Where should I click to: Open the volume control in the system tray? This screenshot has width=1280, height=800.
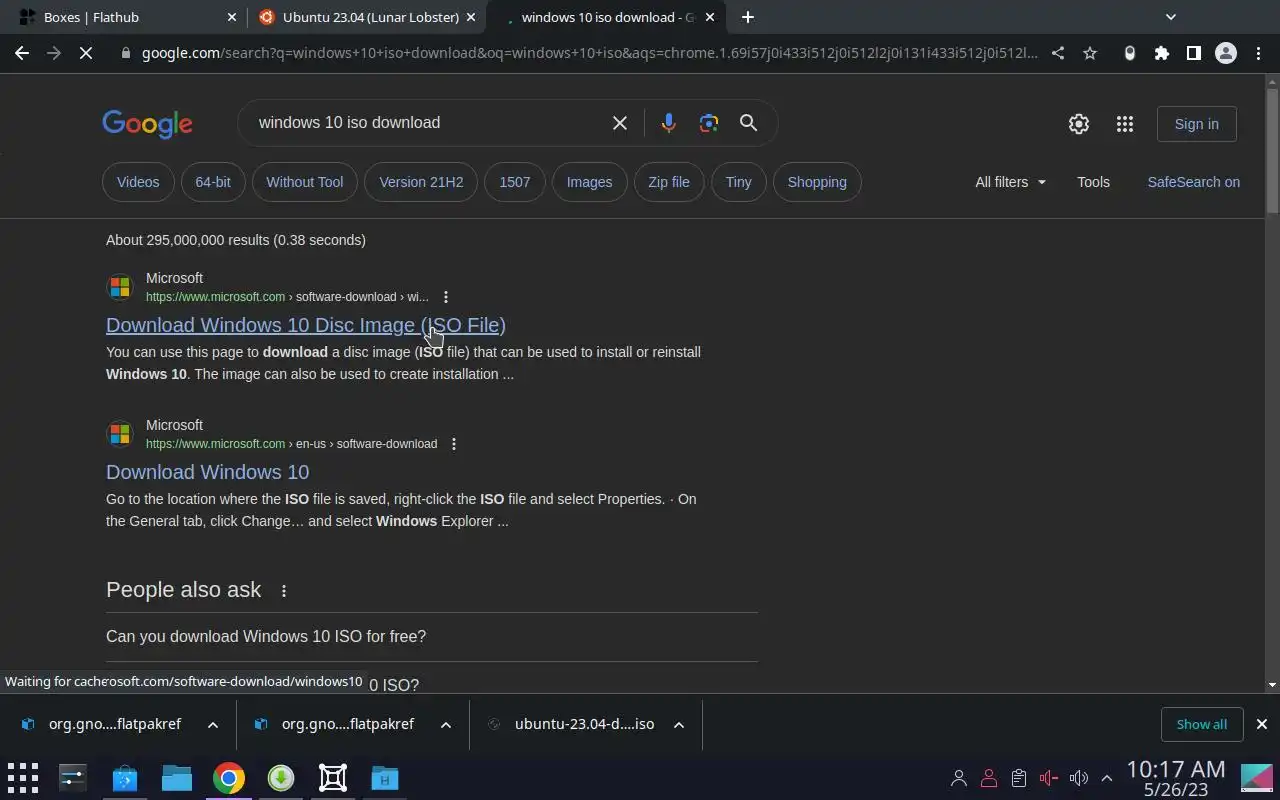coord(1078,778)
